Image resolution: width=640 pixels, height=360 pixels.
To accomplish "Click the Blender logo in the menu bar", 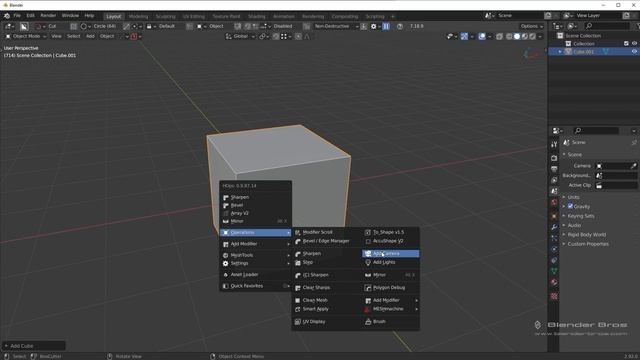I will 7,16.
